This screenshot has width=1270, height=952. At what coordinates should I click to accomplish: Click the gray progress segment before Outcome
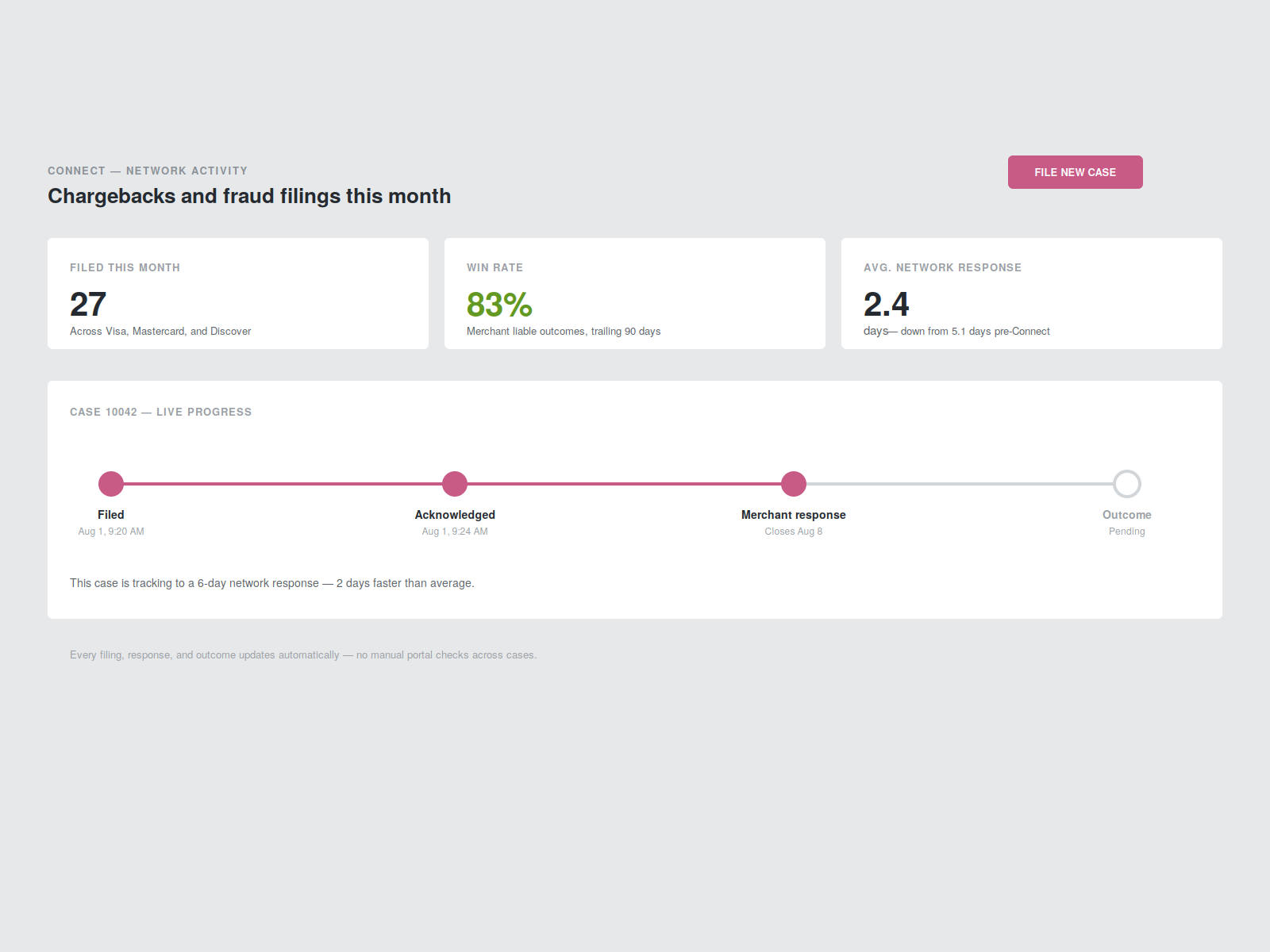[960, 484]
